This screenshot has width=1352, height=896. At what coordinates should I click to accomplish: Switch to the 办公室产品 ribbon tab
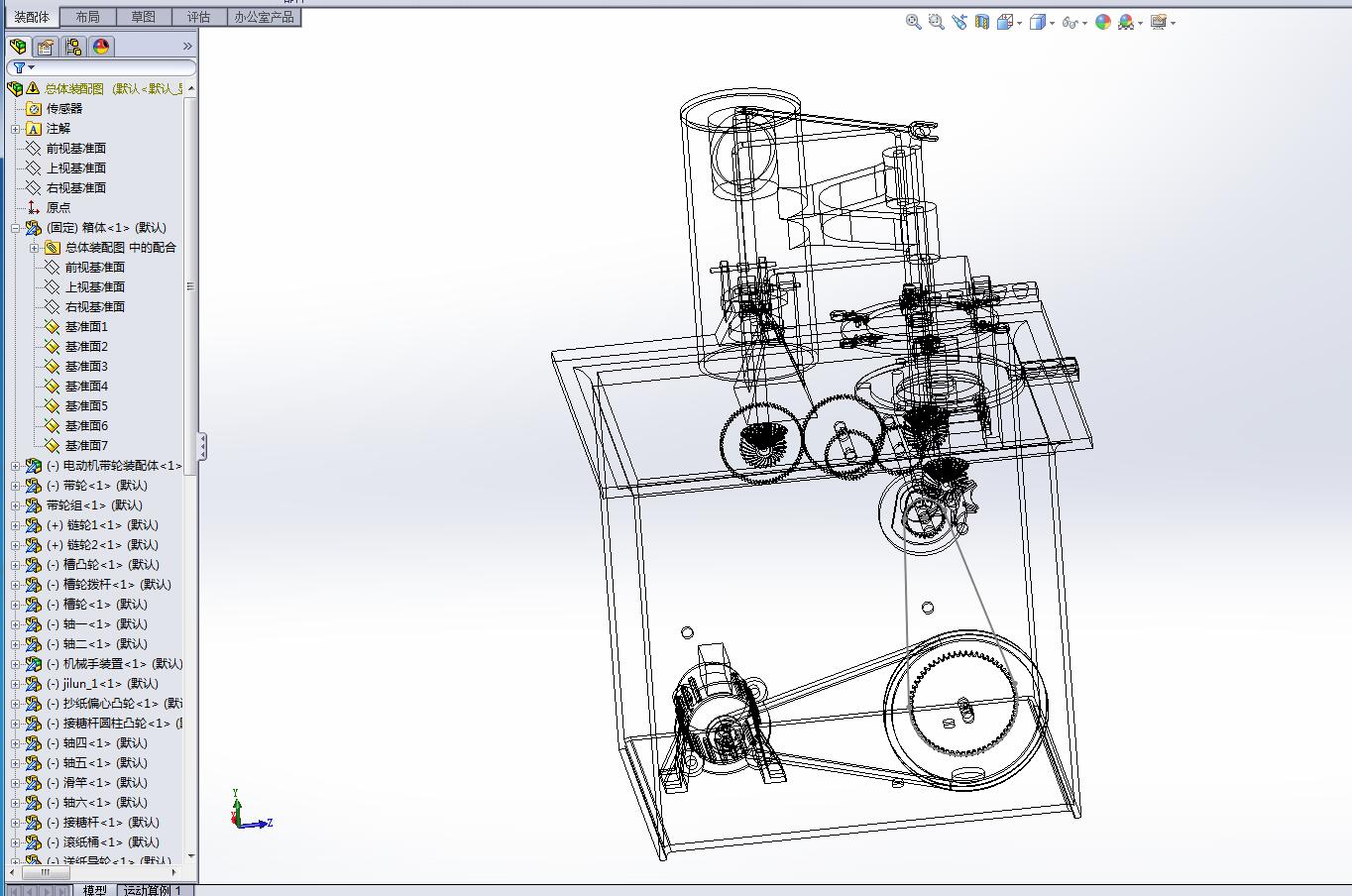tap(264, 17)
